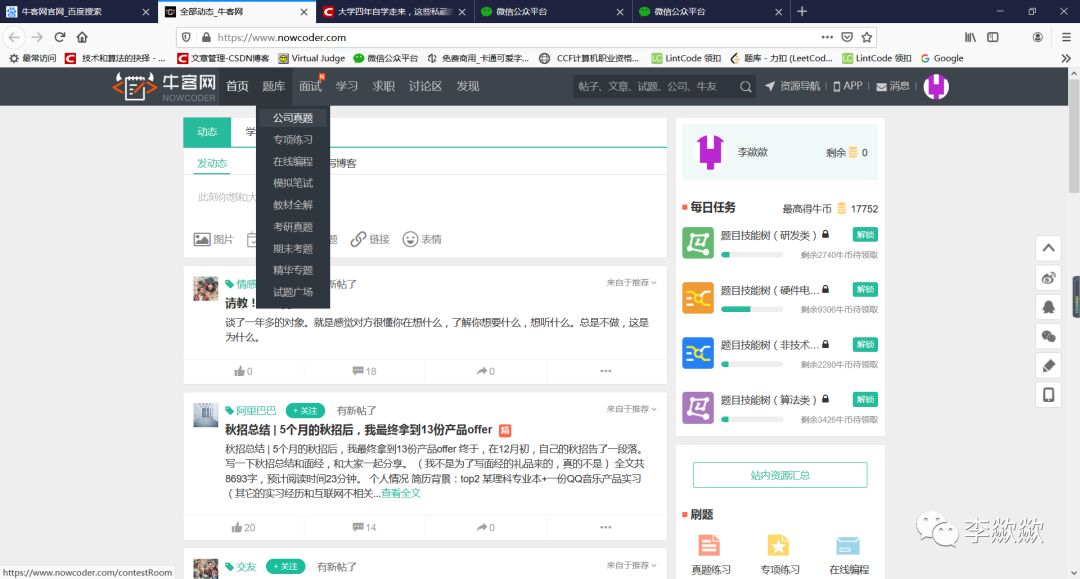Open the mobile app icon in the sidebar
The width and height of the screenshot is (1080, 579).
click(1048, 394)
